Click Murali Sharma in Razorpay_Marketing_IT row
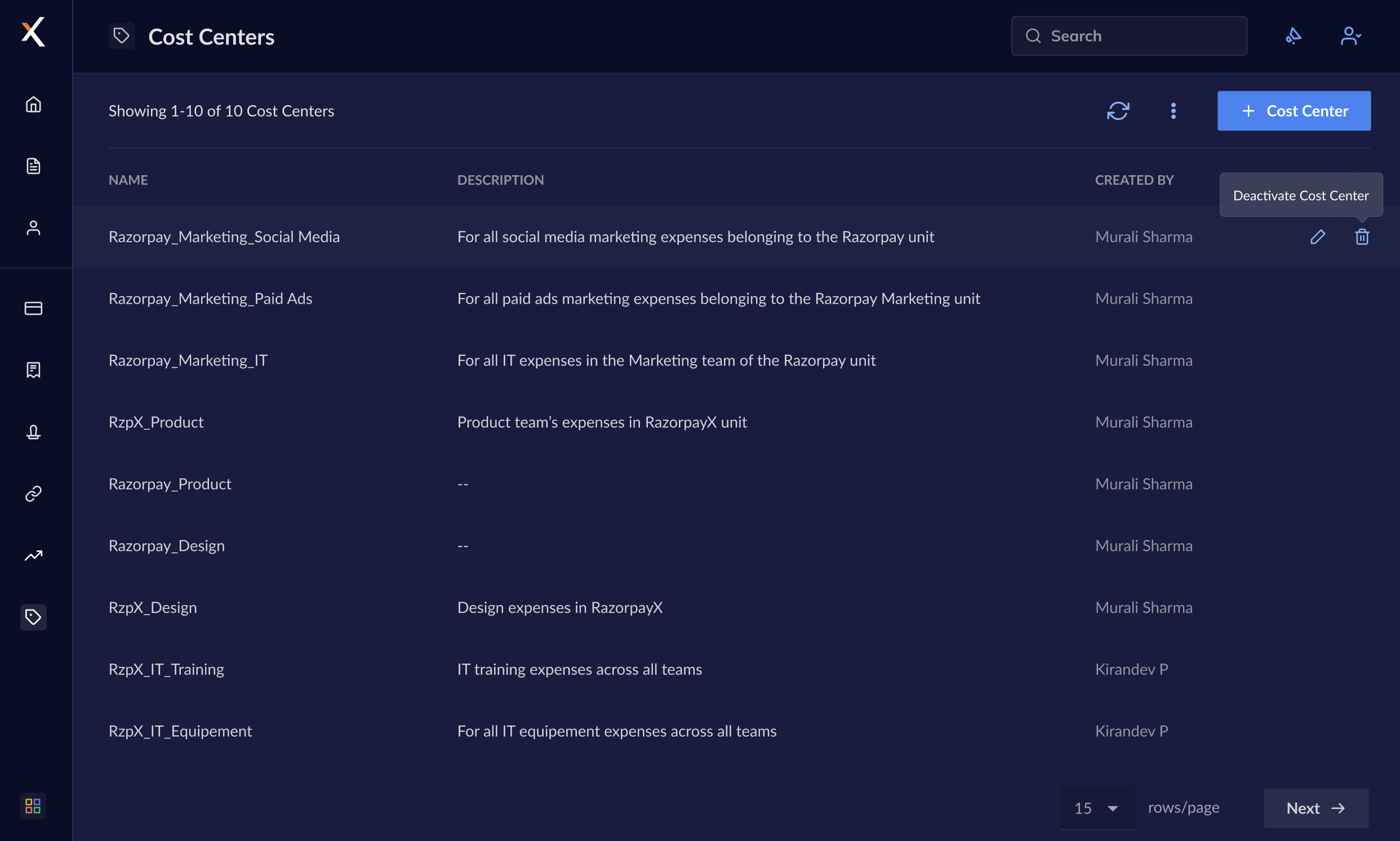The width and height of the screenshot is (1400, 841). point(1144,361)
